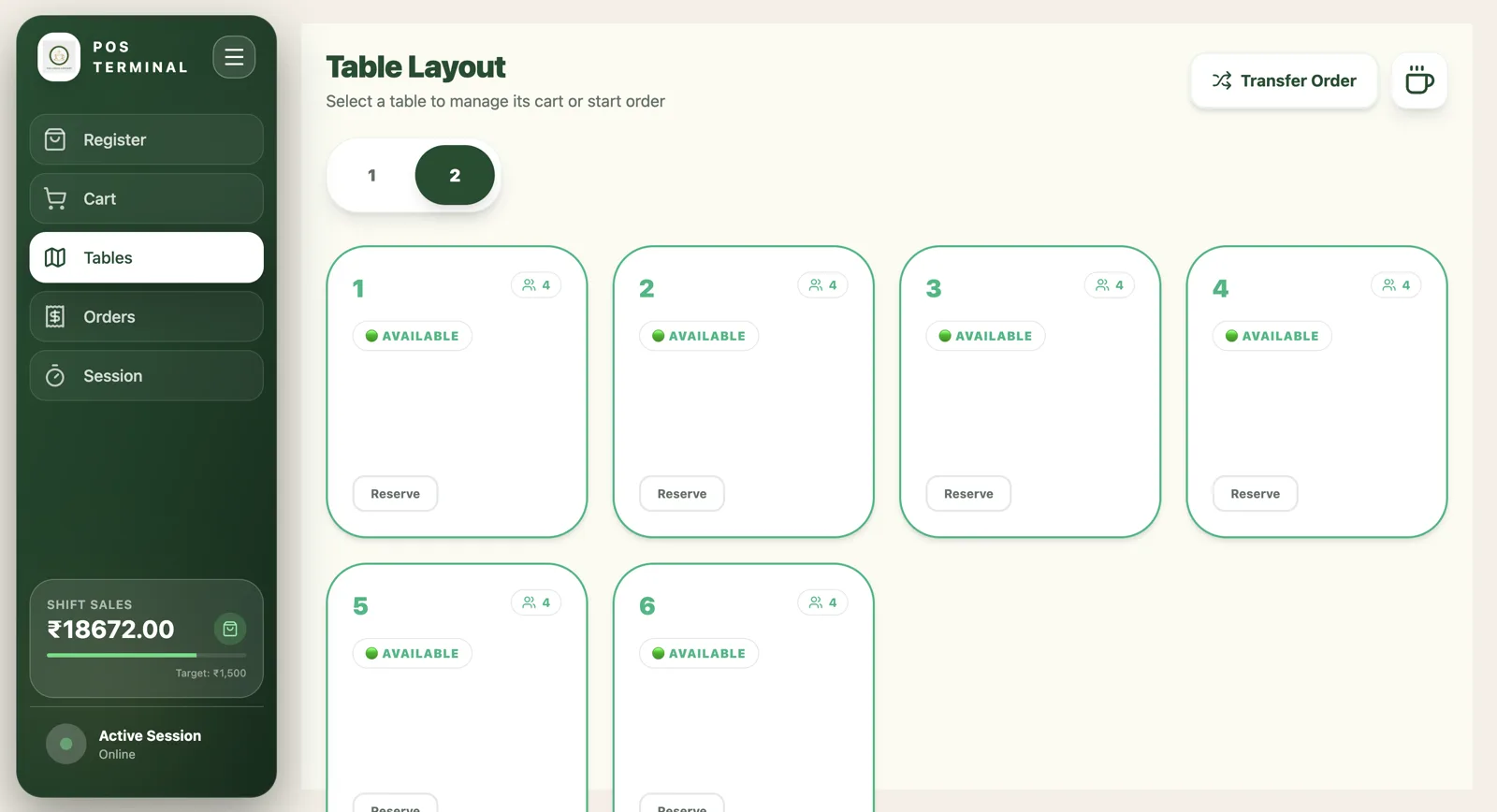
Task: Click the shift sales bag icon
Action: [230, 629]
